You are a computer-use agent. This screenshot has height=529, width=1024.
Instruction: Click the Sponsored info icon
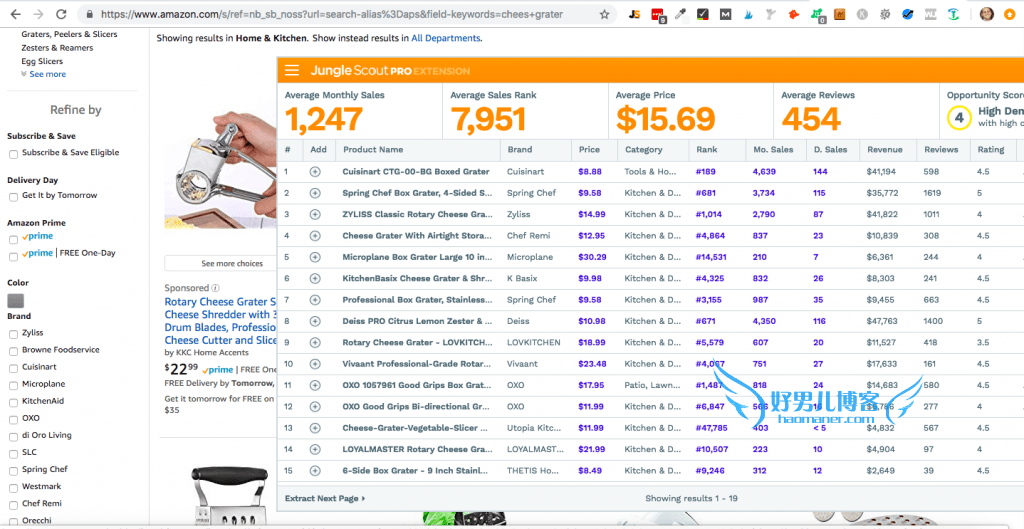tap(216, 288)
